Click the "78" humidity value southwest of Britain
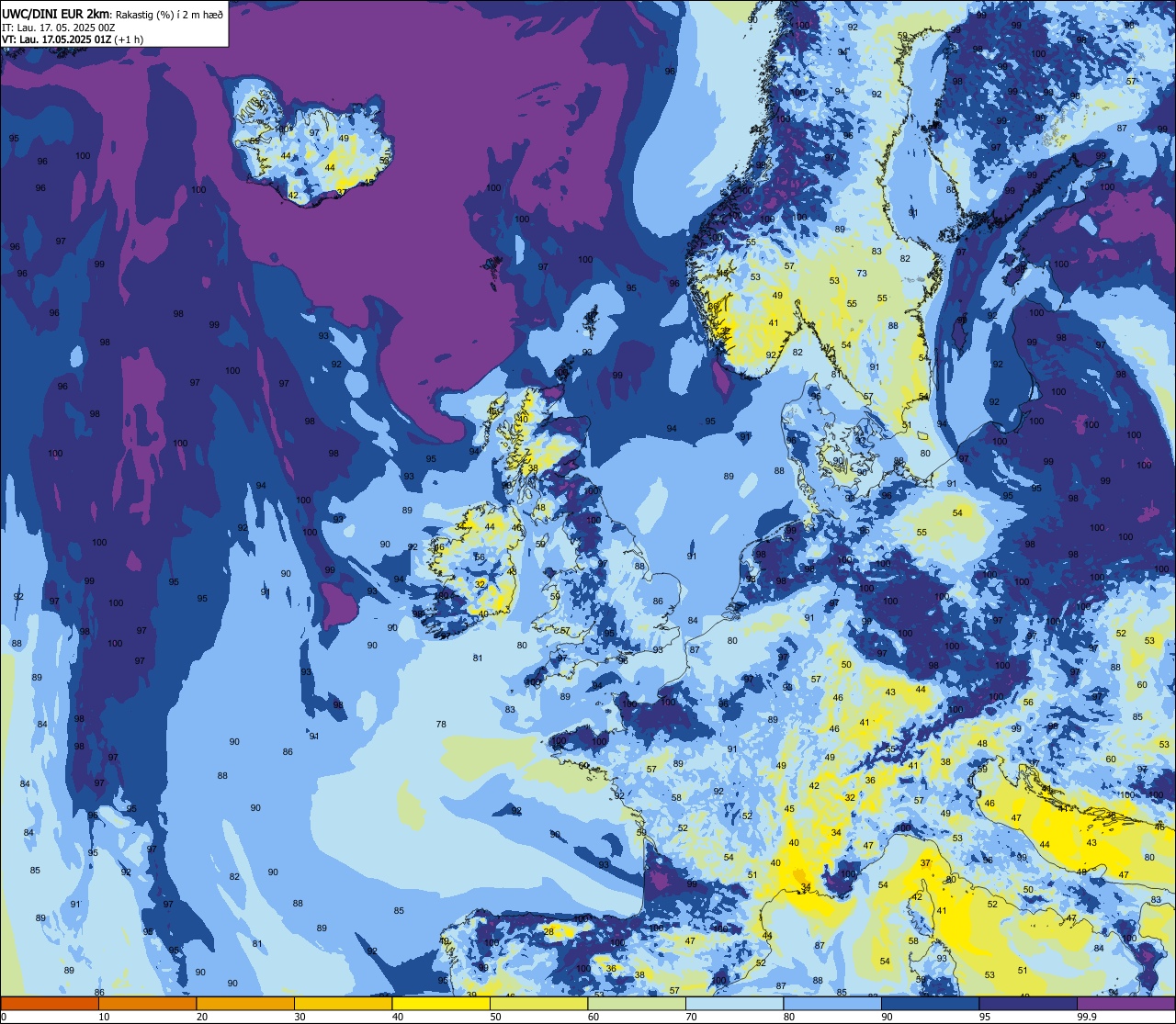Viewport: 1176px width, 1024px height. [x=441, y=725]
